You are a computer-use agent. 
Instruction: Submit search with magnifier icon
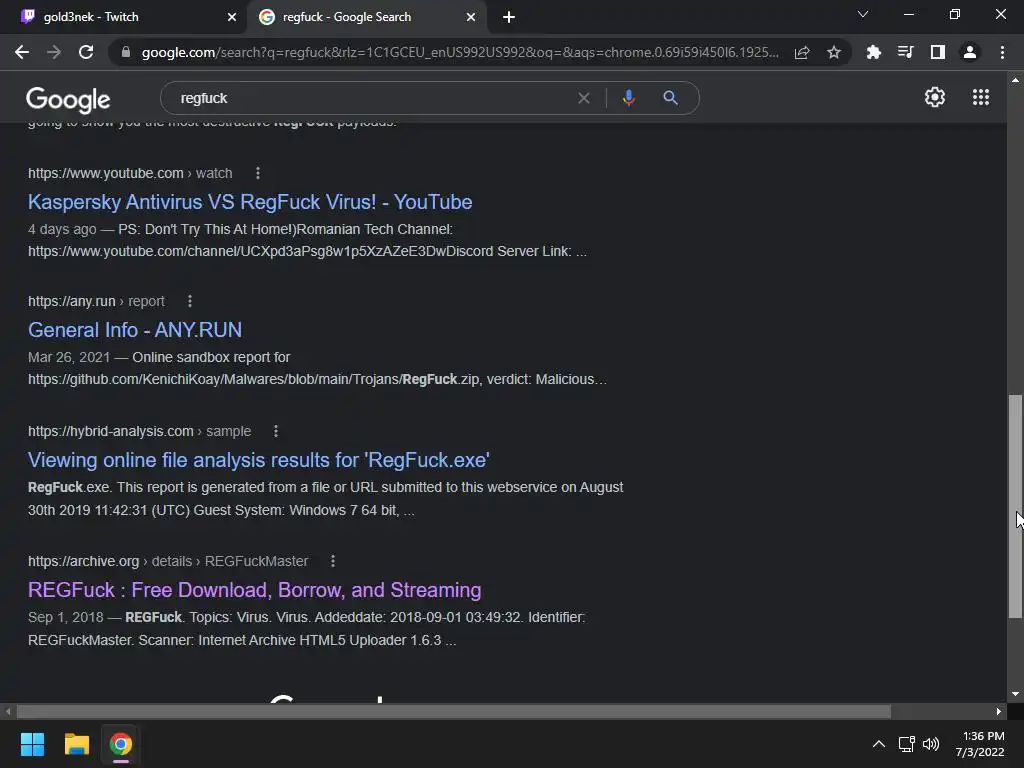tap(670, 98)
